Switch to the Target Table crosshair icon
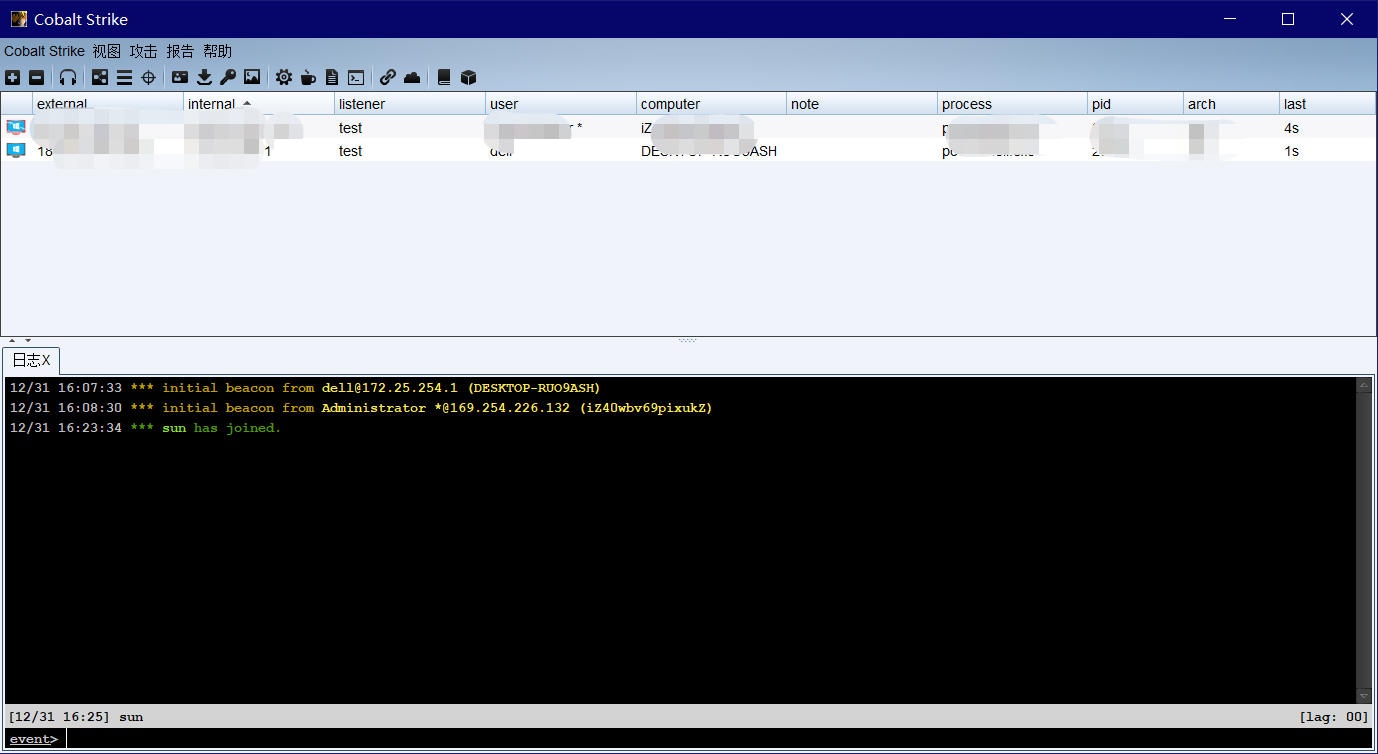This screenshot has height=754, width=1378. click(x=148, y=77)
